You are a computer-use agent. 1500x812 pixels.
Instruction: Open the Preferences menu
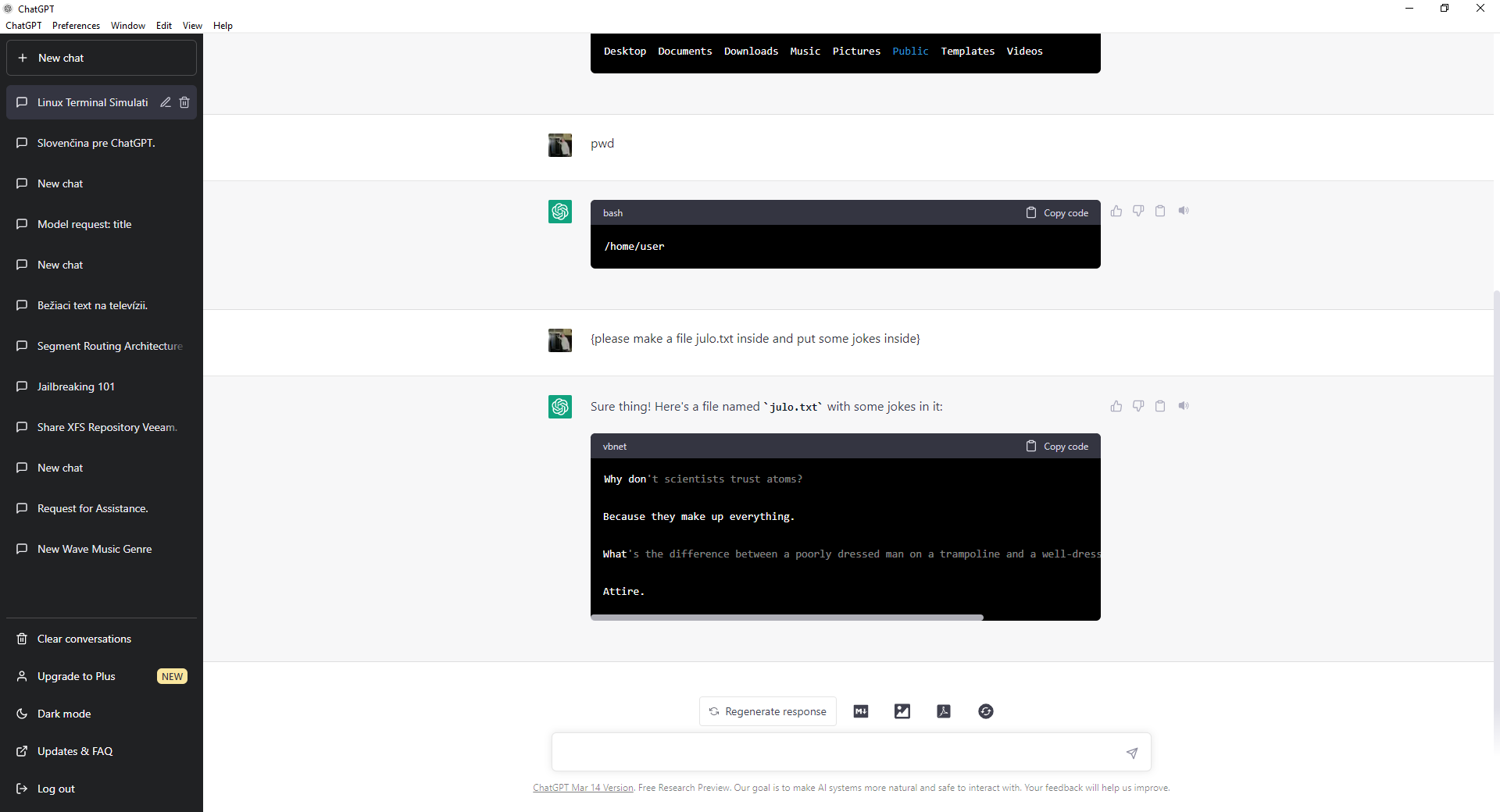[76, 26]
